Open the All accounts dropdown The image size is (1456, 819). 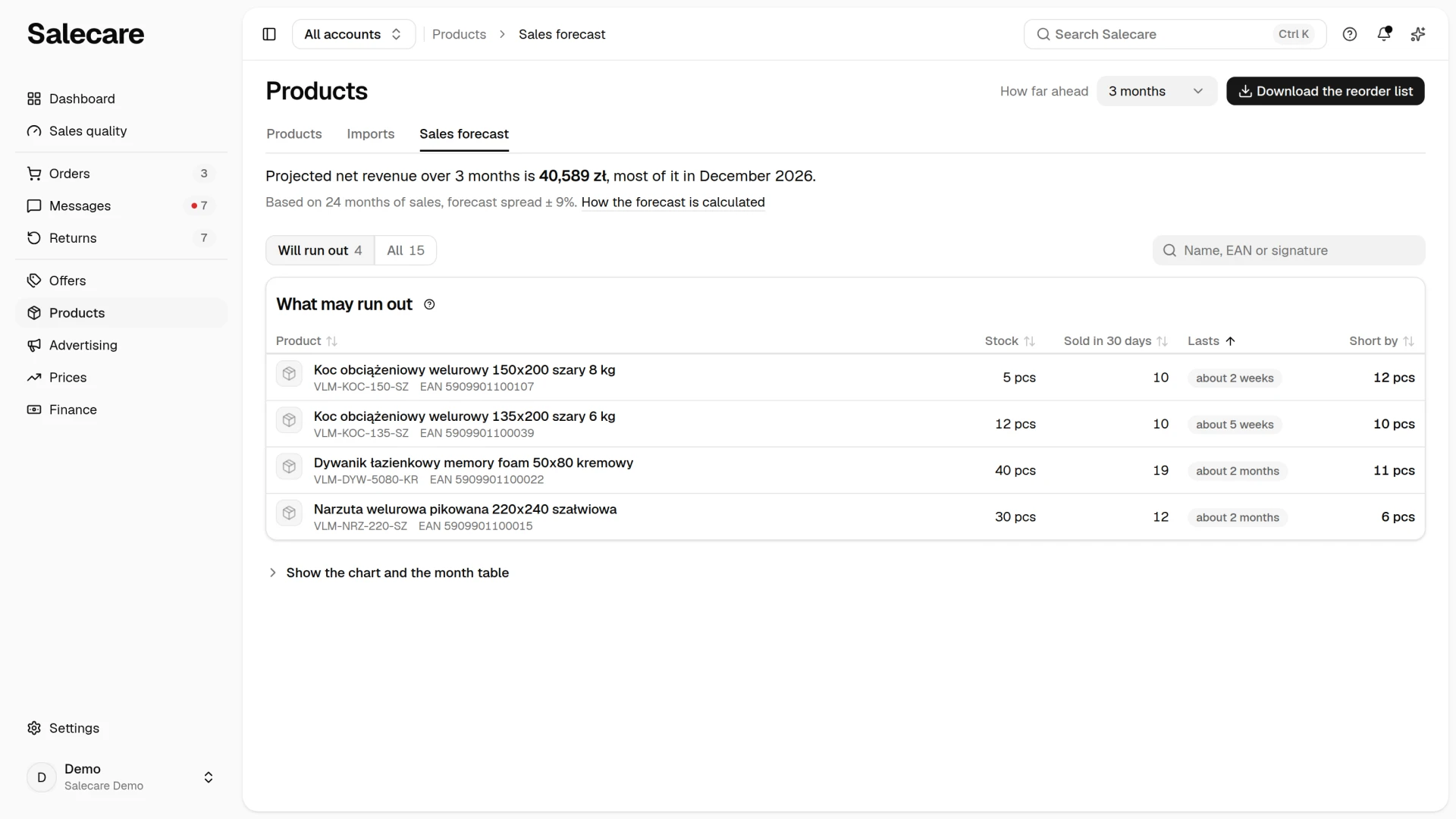tap(353, 34)
